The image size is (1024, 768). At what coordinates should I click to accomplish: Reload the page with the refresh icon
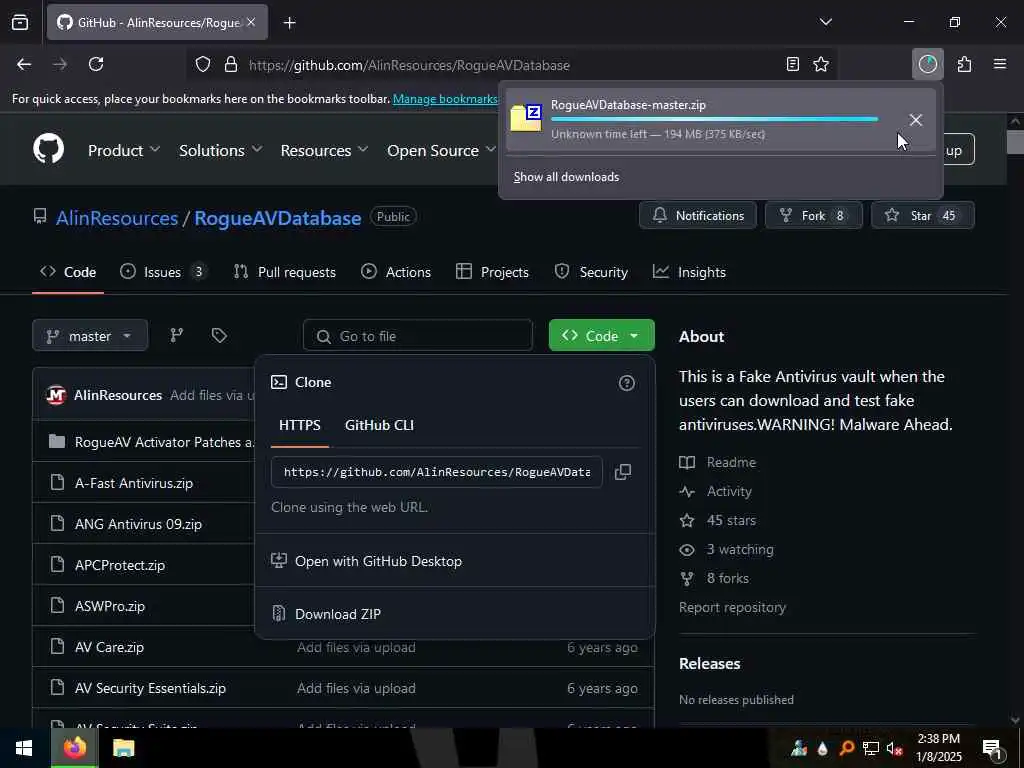click(x=96, y=64)
